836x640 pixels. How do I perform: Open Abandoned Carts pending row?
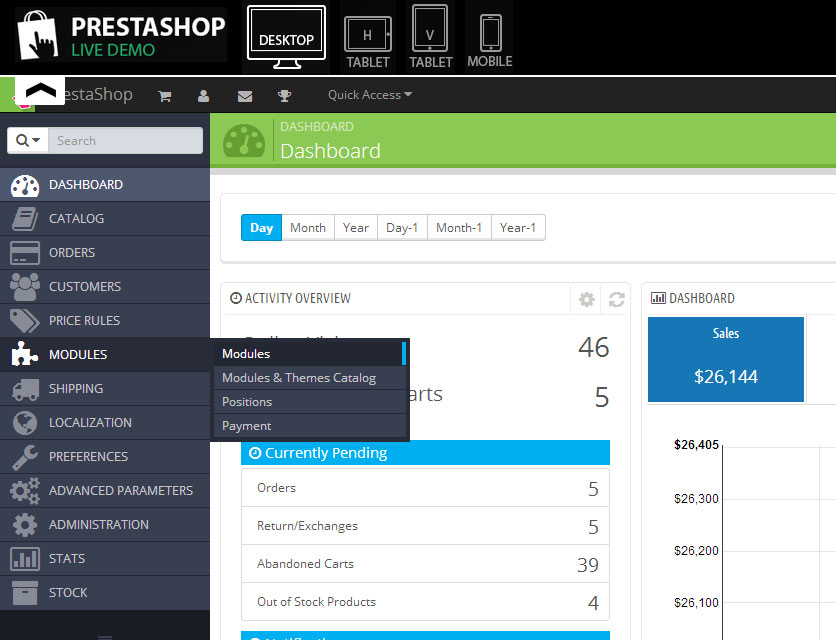tap(425, 564)
